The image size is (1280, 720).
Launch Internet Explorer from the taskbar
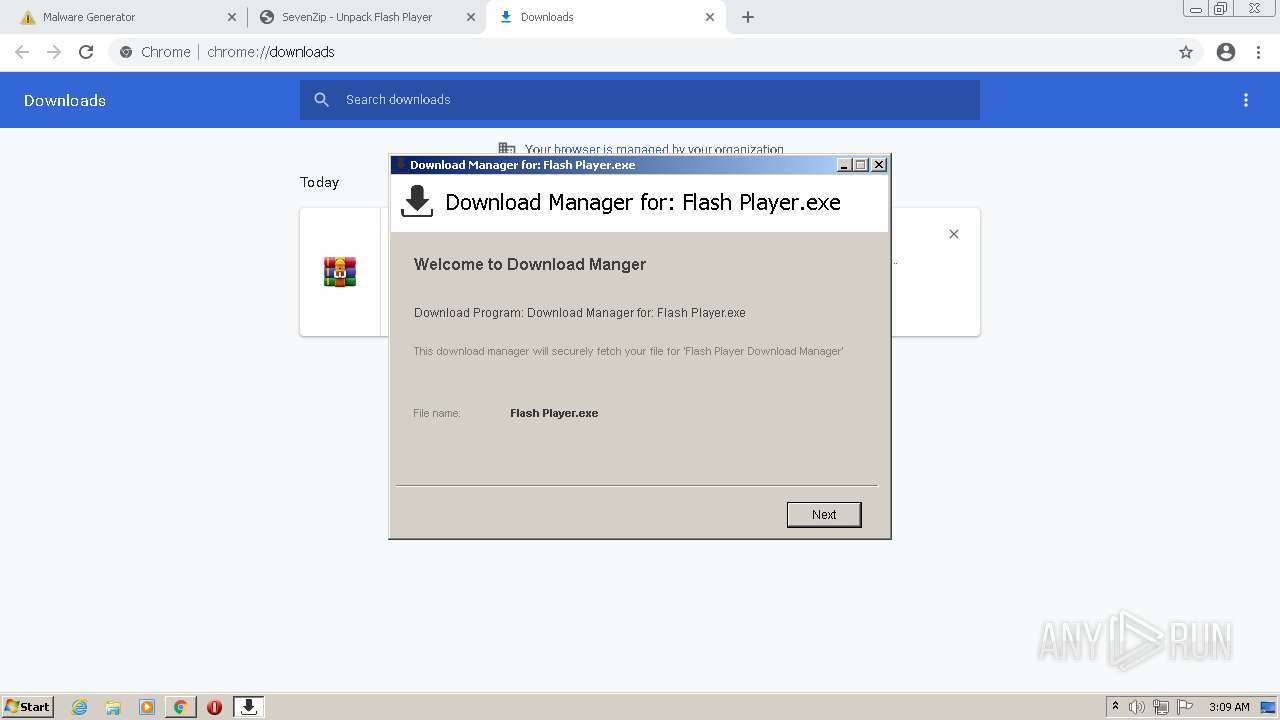point(80,707)
